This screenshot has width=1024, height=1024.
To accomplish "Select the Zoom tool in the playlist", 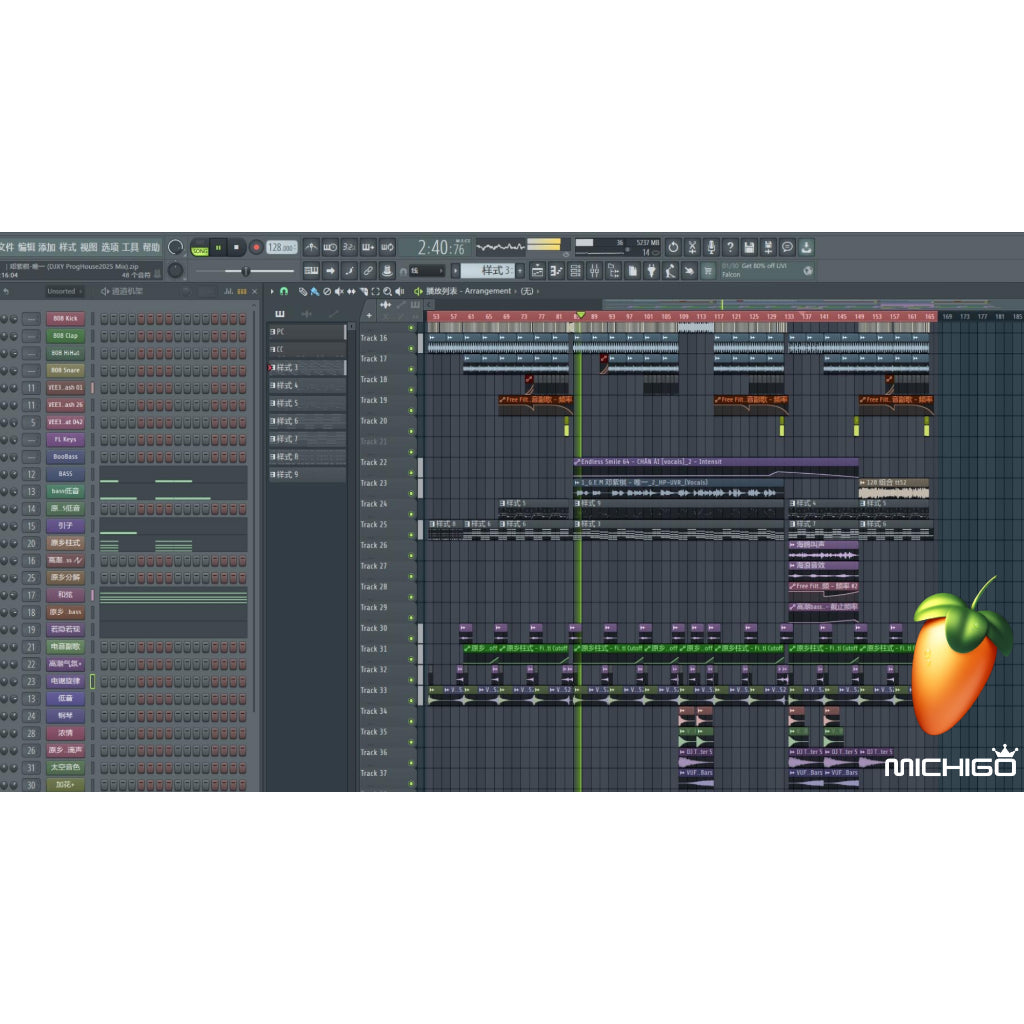I will coord(388,291).
